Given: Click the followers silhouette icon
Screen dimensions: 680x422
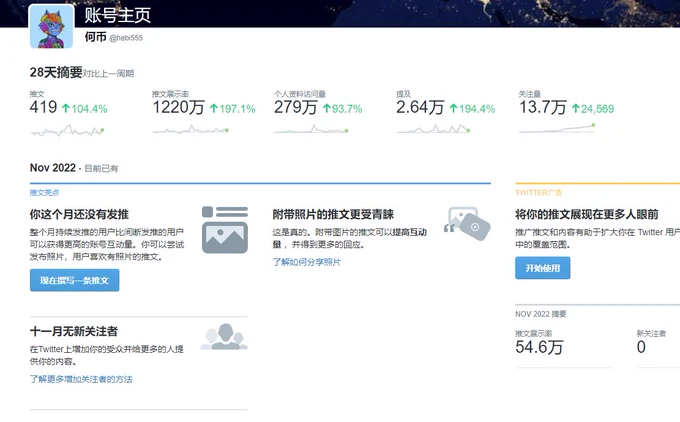Looking at the screenshot, I should tap(224, 337).
